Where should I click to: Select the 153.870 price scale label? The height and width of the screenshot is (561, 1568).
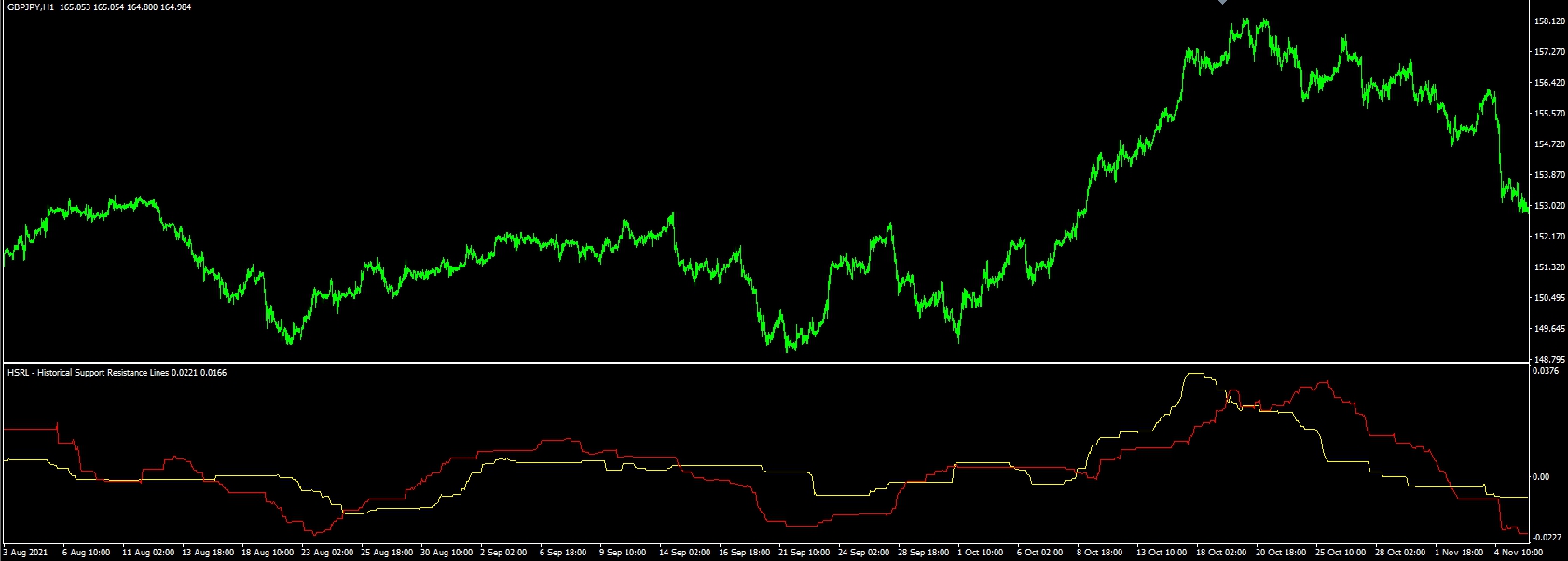pos(1549,175)
